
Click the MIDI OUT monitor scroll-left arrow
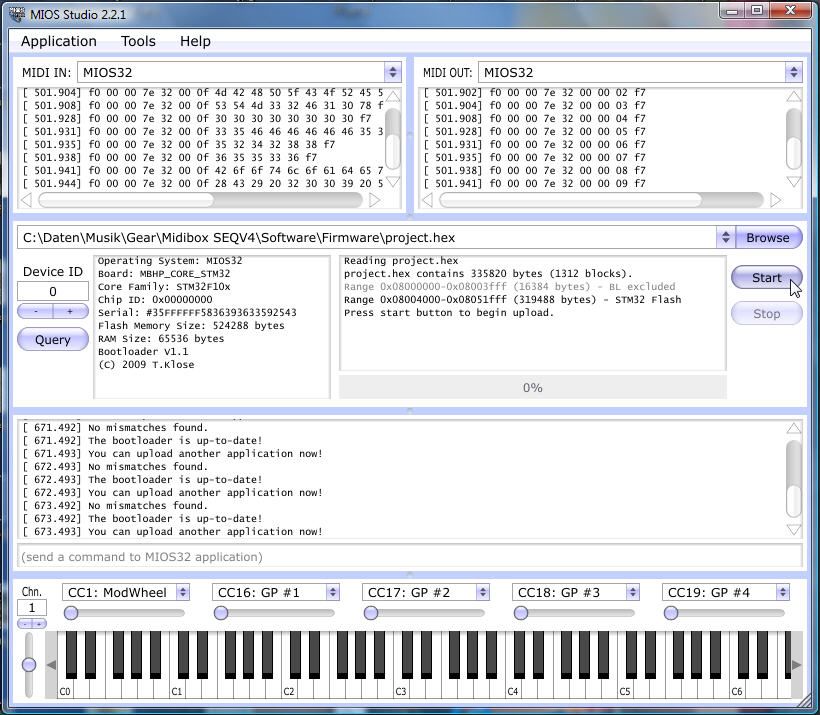[427, 200]
